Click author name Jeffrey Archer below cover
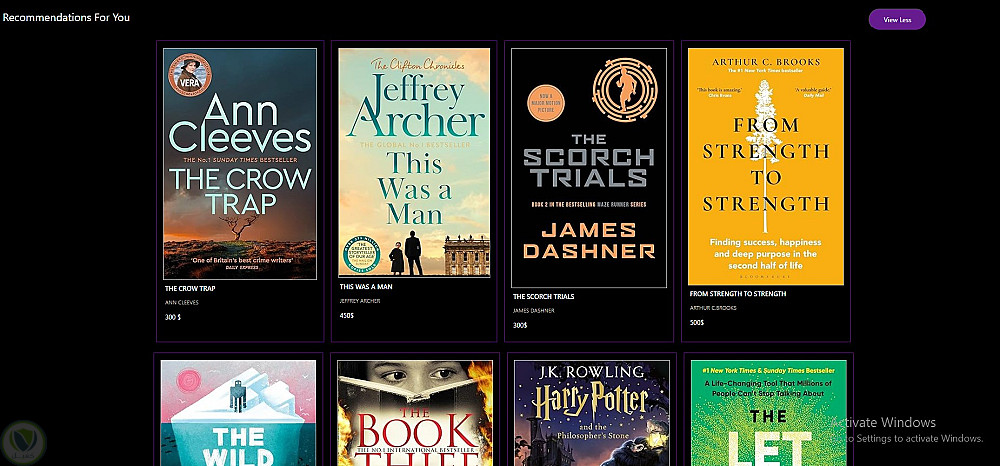This screenshot has width=1000, height=466. pos(360,301)
